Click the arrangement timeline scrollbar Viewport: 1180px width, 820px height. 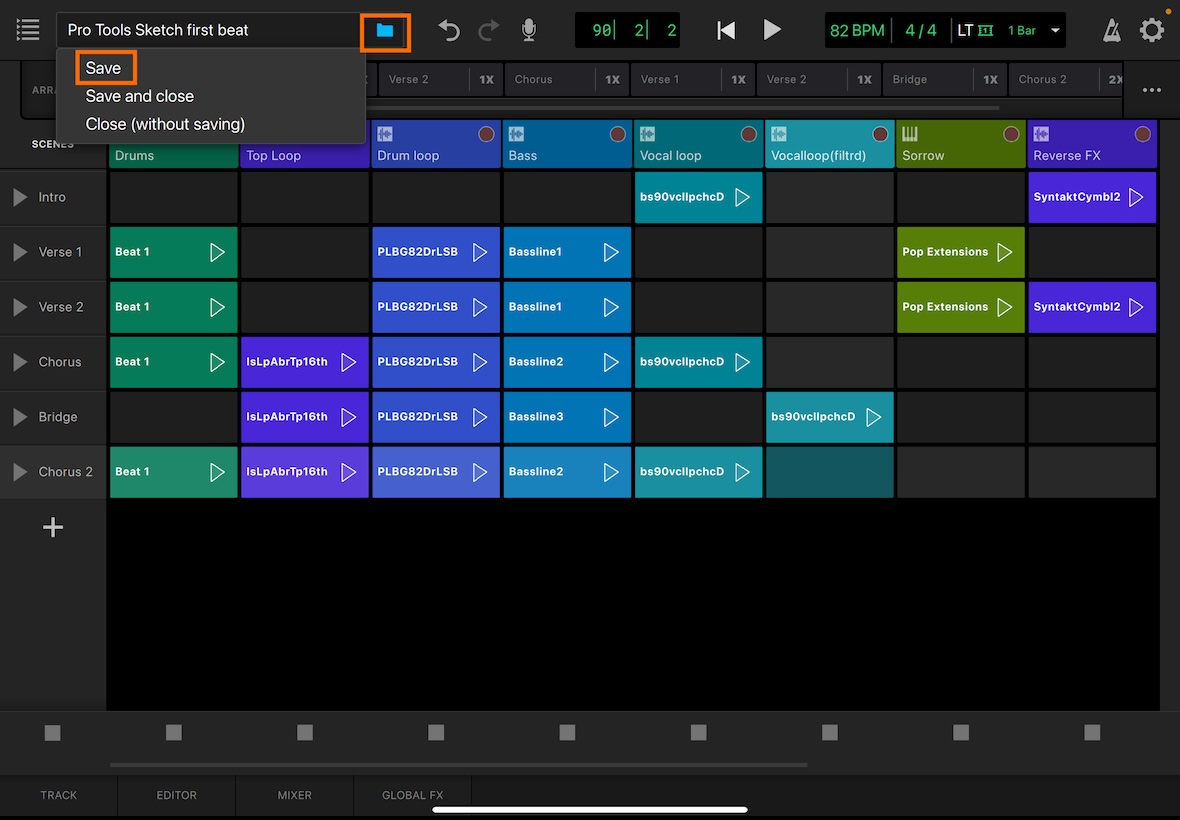pos(681,108)
